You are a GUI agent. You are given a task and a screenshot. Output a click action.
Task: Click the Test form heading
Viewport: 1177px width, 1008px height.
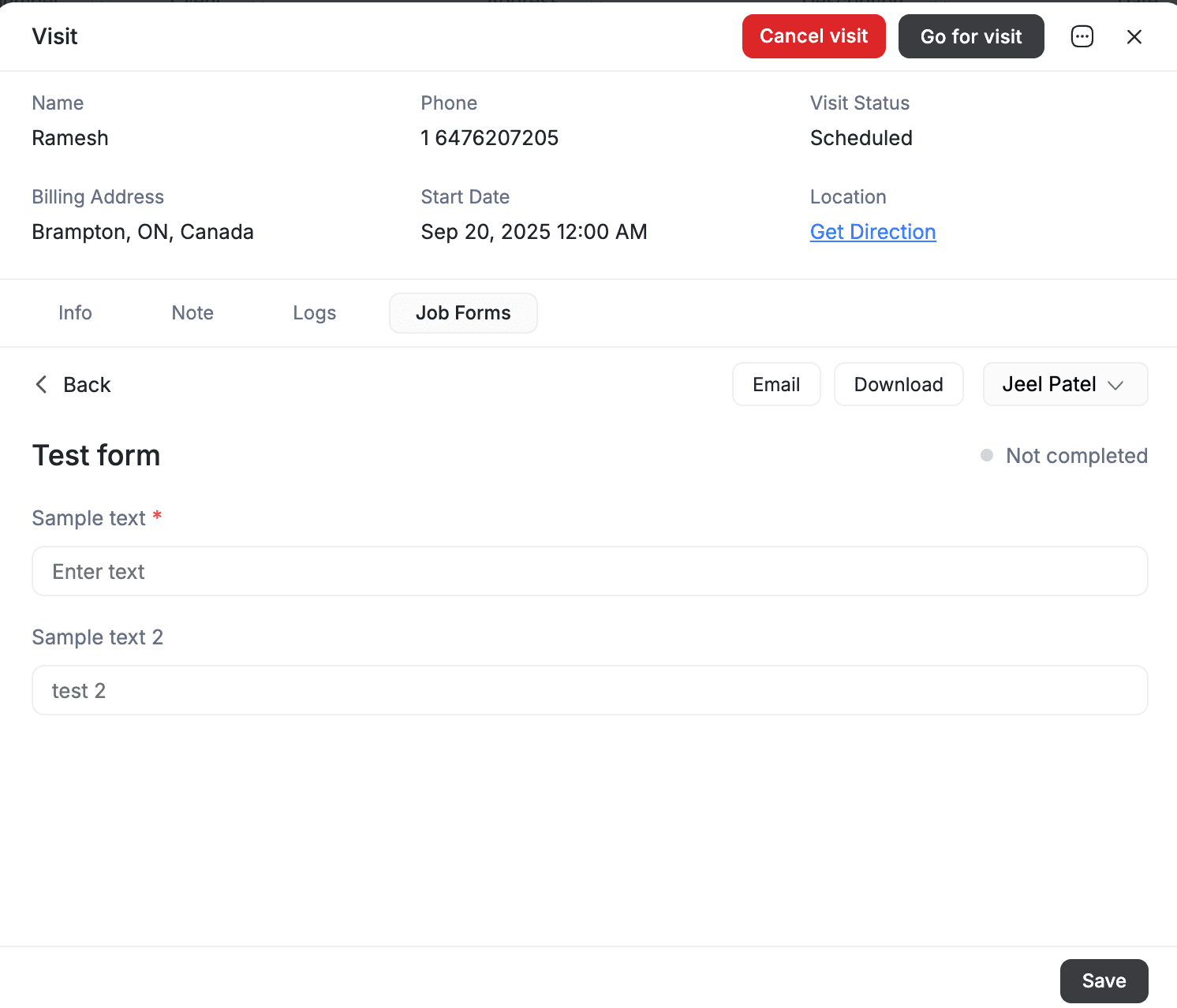point(96,455)
